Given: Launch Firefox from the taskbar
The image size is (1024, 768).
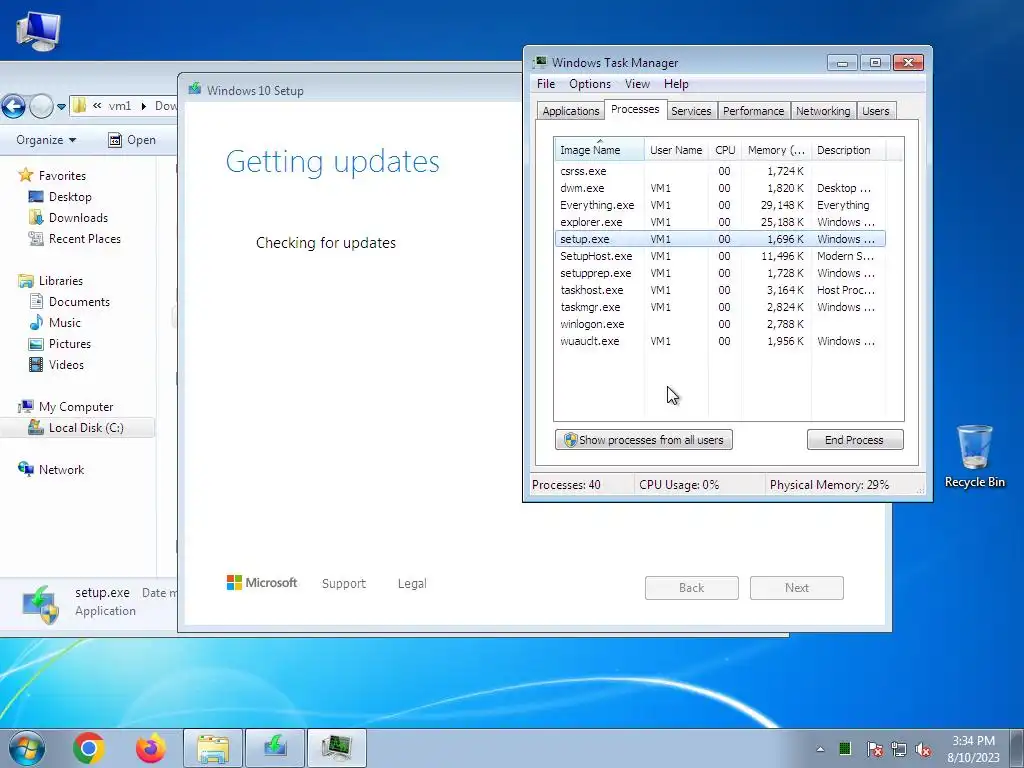Looking at the screenshot, I should pos(150,748).
